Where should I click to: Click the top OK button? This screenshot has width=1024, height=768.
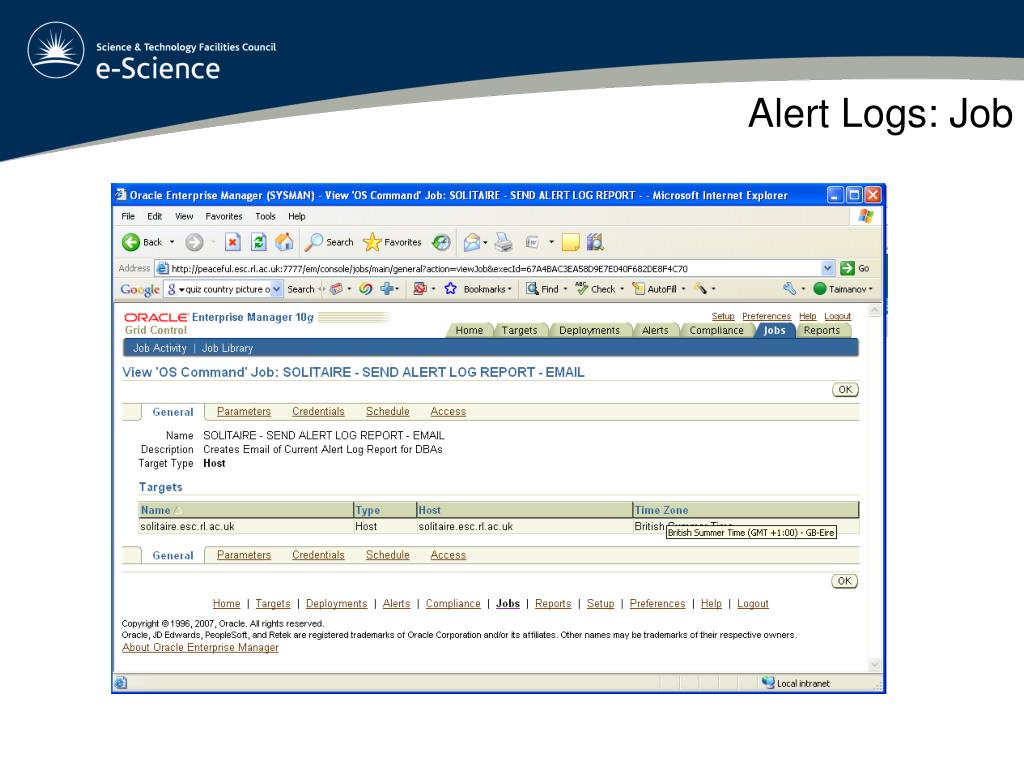click(845, 390)
